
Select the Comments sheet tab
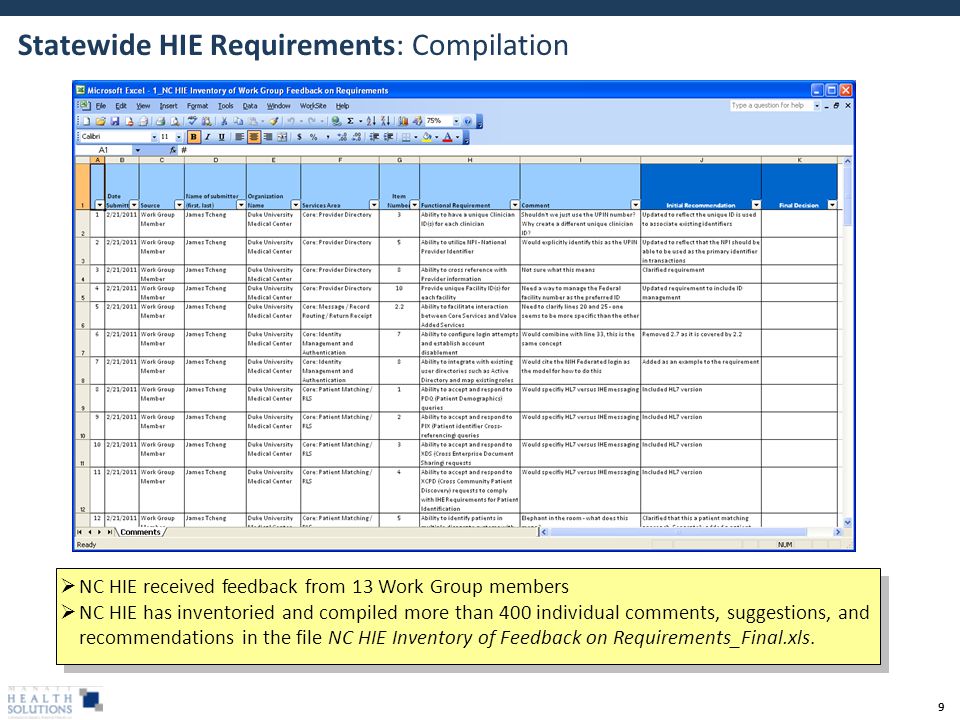[x=140, y=532]
